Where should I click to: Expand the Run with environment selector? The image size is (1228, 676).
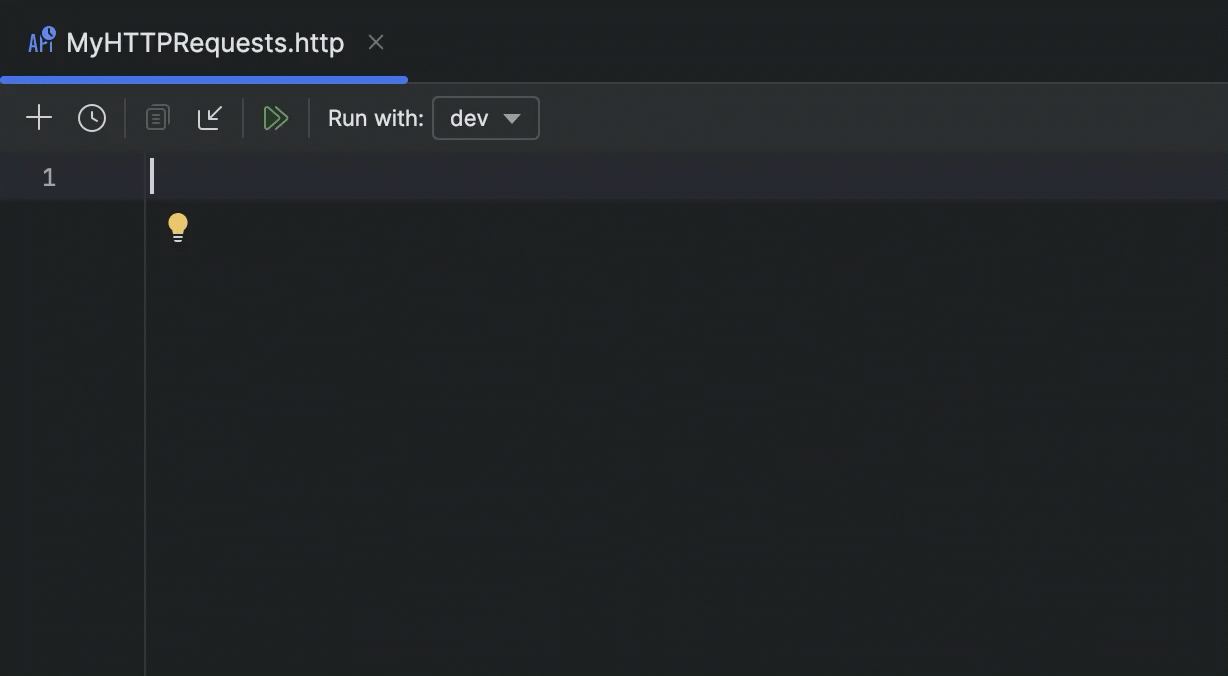pyautogui.click(x=486, y=117)
